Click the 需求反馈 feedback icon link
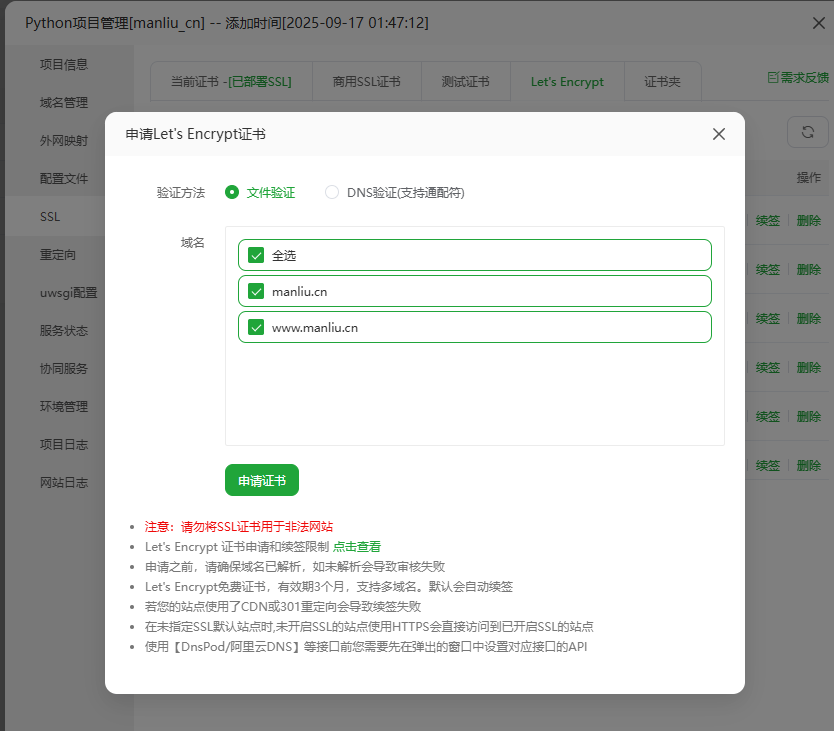Screen dimensions: 834x731 click(797, 77)
